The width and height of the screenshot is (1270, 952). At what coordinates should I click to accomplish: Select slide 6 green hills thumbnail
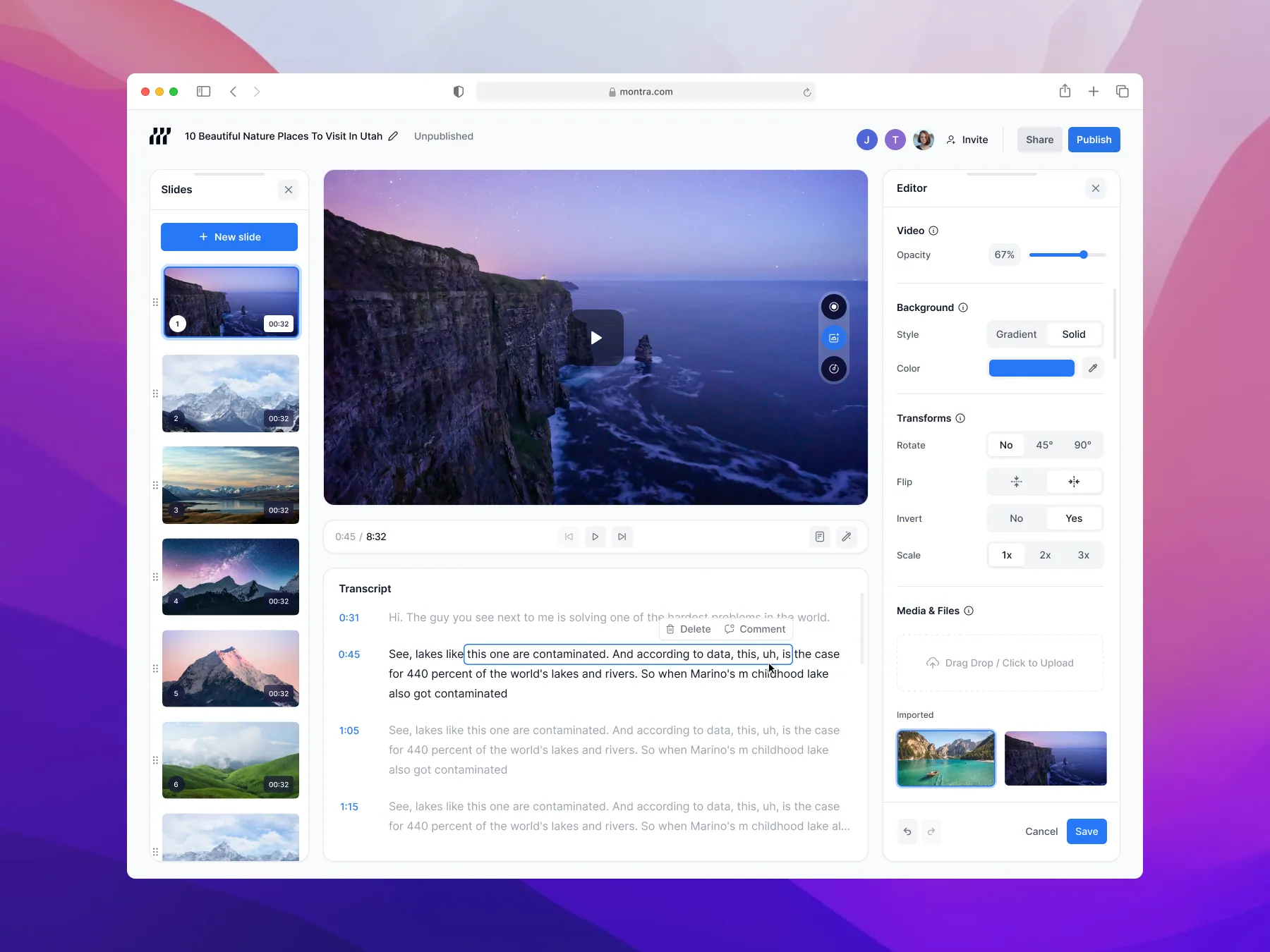pyautogui.click(x=231, y=760)
